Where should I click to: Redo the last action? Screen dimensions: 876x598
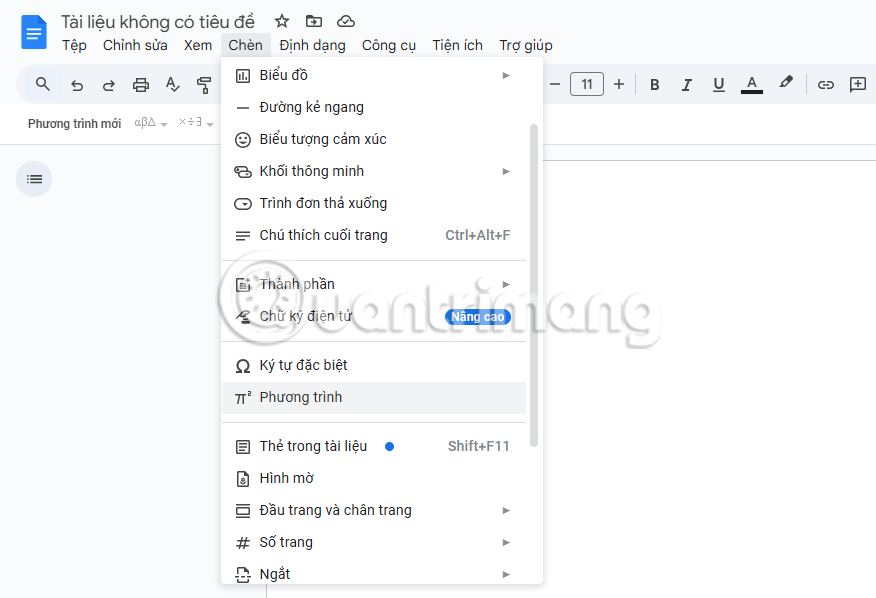click(x=108, y=85)
